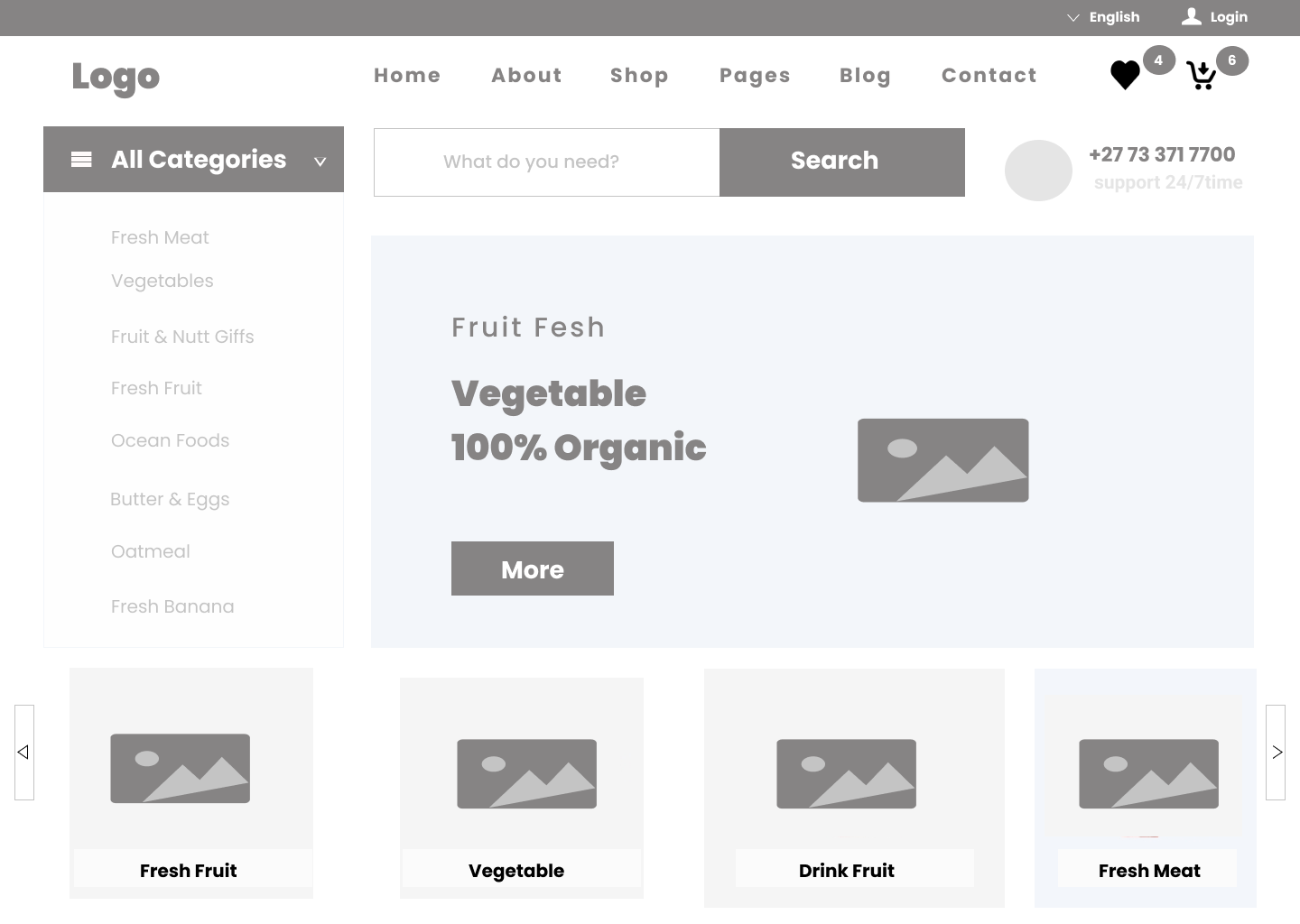Select Ocean Foods category link
This screenshot has height=924, width=1300.
click(x=170, y=440)
